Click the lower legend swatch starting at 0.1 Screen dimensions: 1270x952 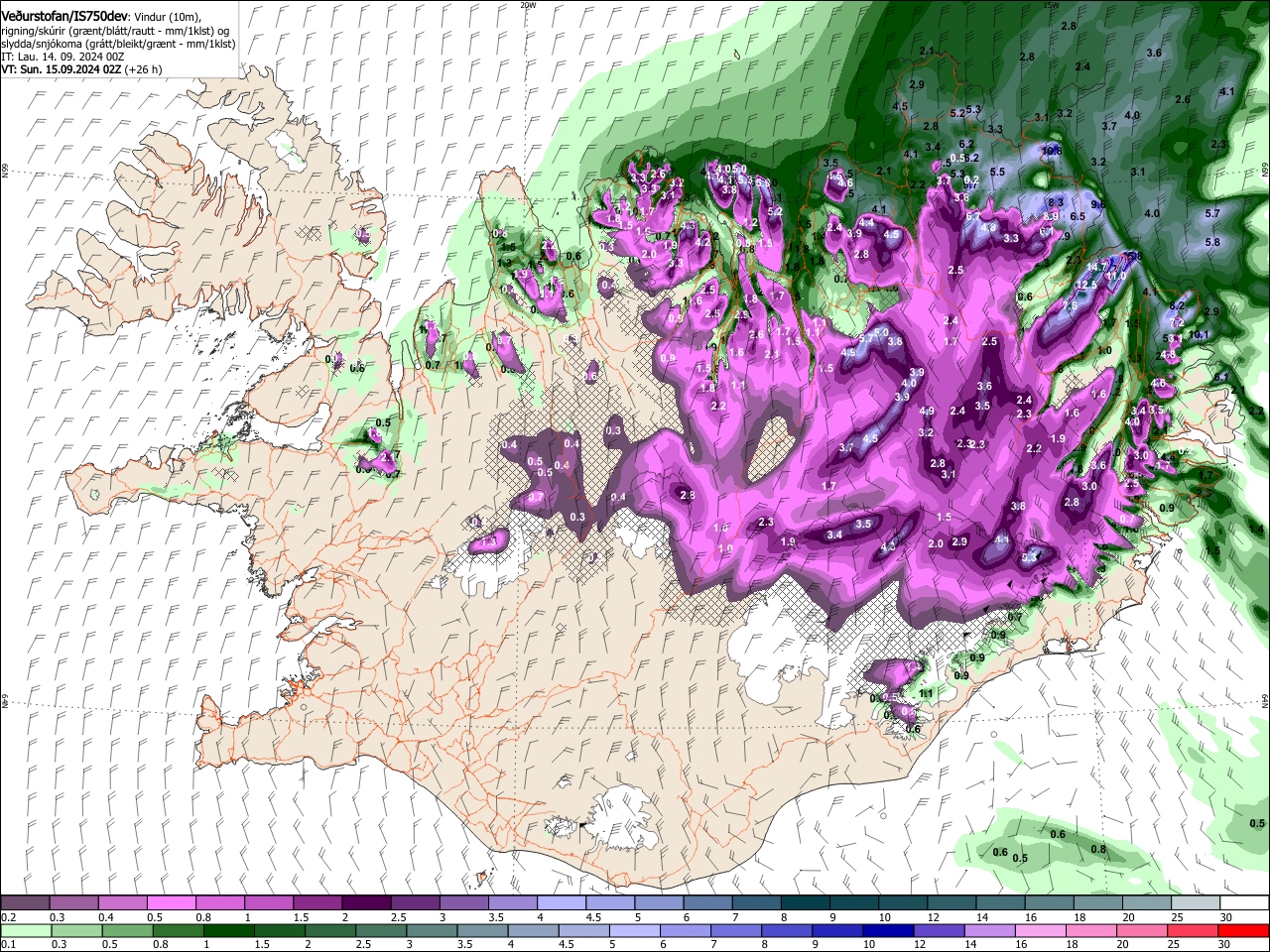[25, 930]
